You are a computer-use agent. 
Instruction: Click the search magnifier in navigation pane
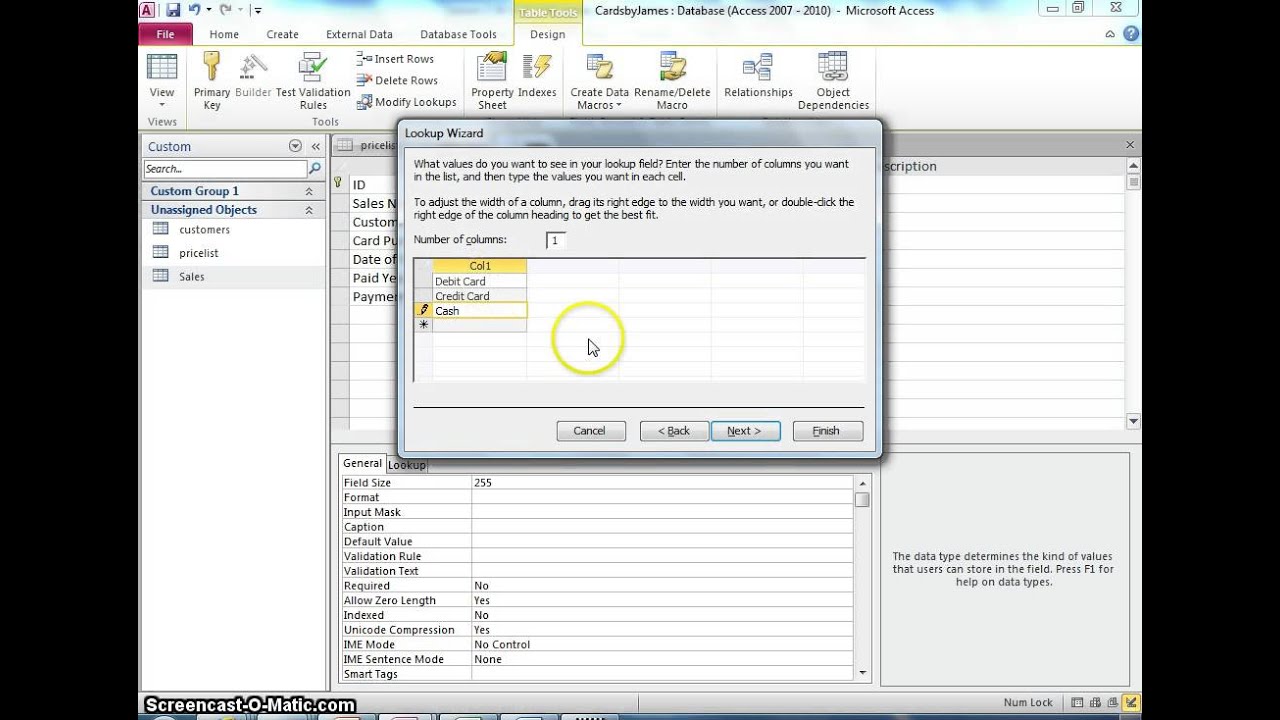tap(315, 168)
